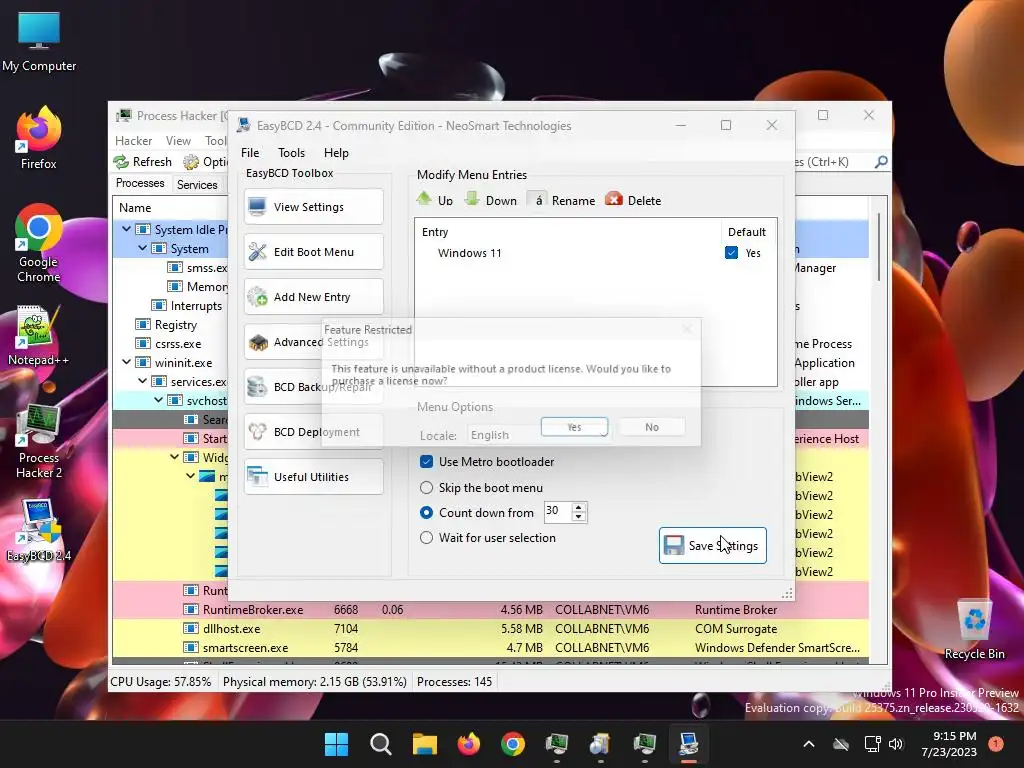This screenshot has width=1024, height=768.
Task: Switch to Processes tab in Process Hacker
Action: 140,184
